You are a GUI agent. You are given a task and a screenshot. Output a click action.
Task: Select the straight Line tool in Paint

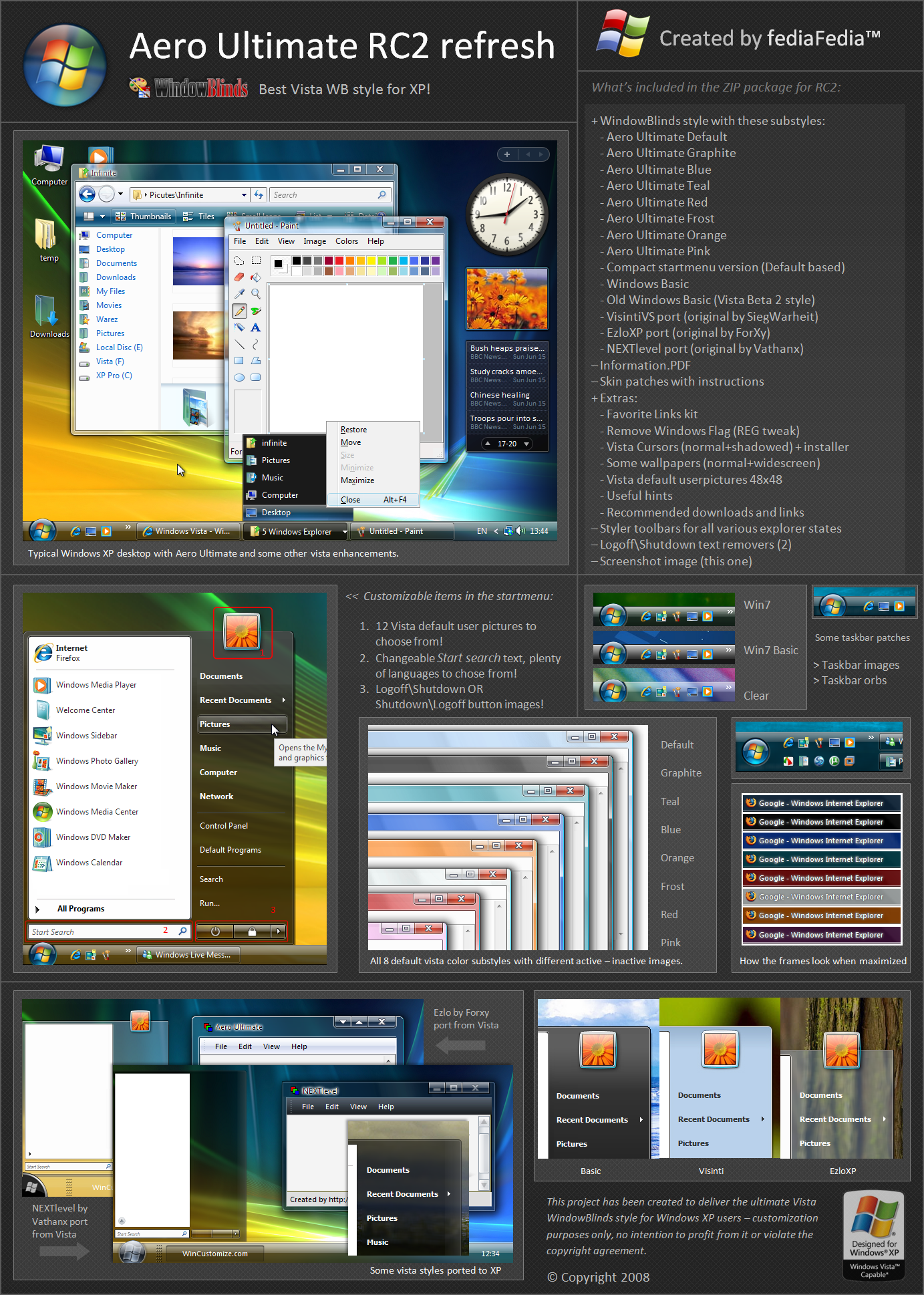coord(239,344)
